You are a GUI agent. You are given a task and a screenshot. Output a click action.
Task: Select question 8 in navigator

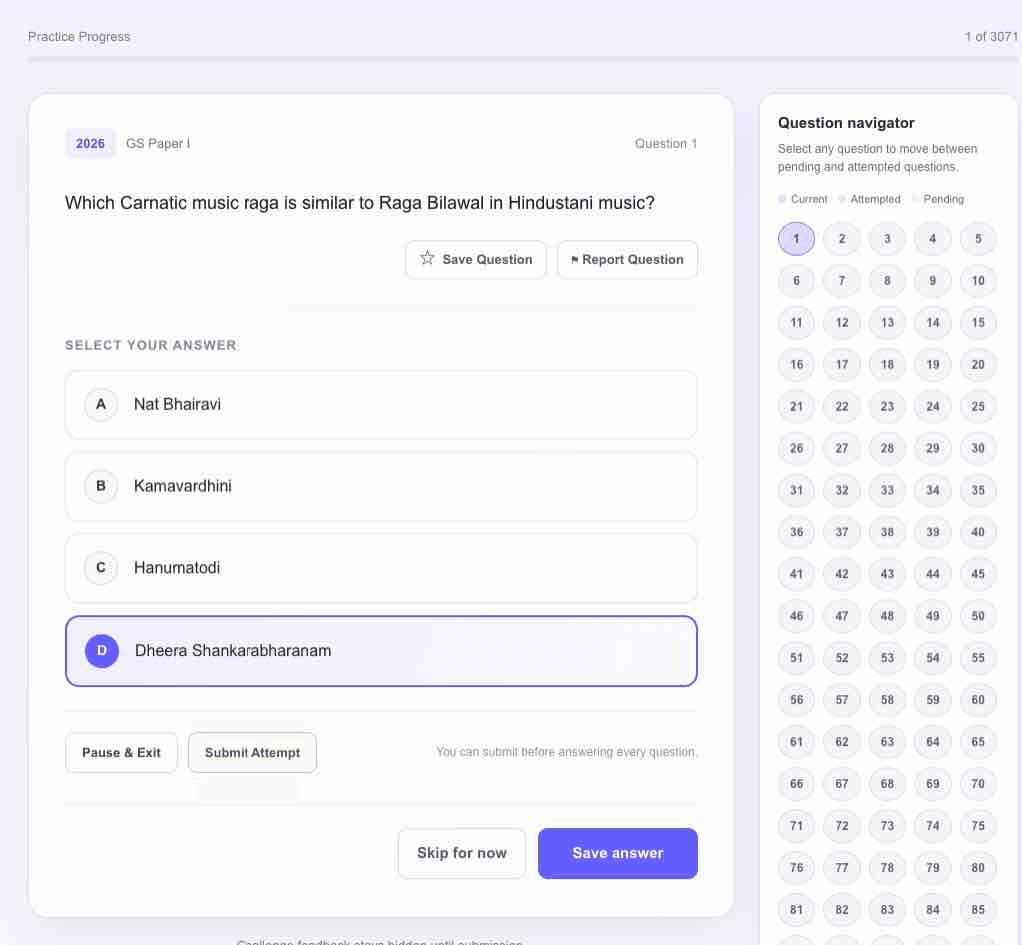pos(887,281)
